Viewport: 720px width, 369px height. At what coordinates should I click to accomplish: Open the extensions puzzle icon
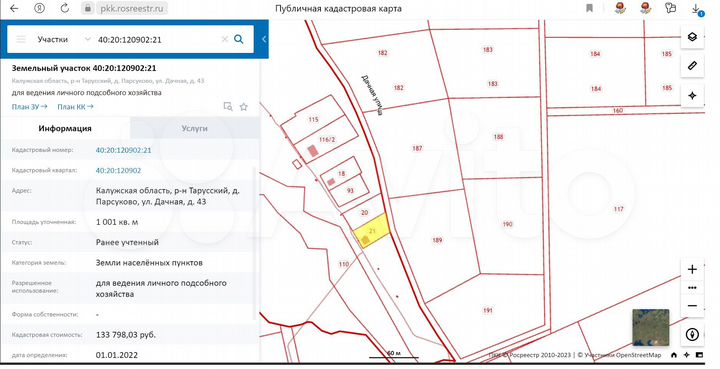pyautogui.click(x=671, y=8)
